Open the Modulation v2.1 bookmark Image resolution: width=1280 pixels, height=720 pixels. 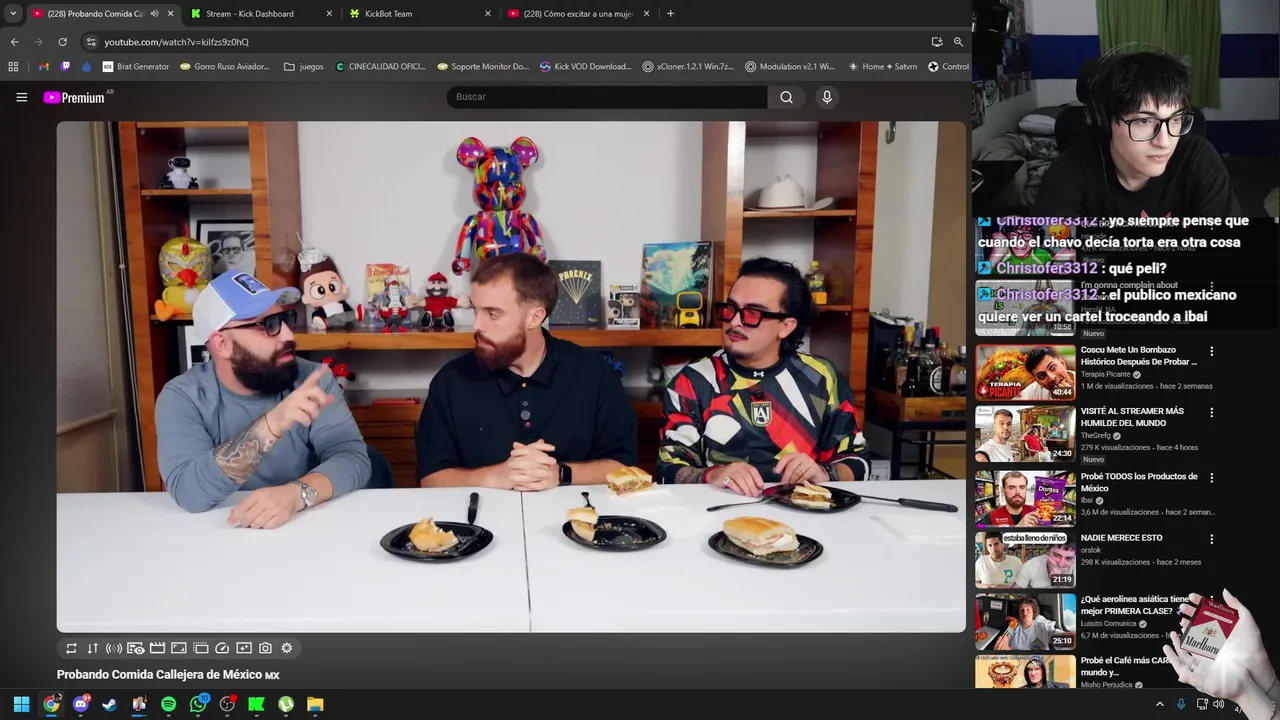click(x=790, y=67)
